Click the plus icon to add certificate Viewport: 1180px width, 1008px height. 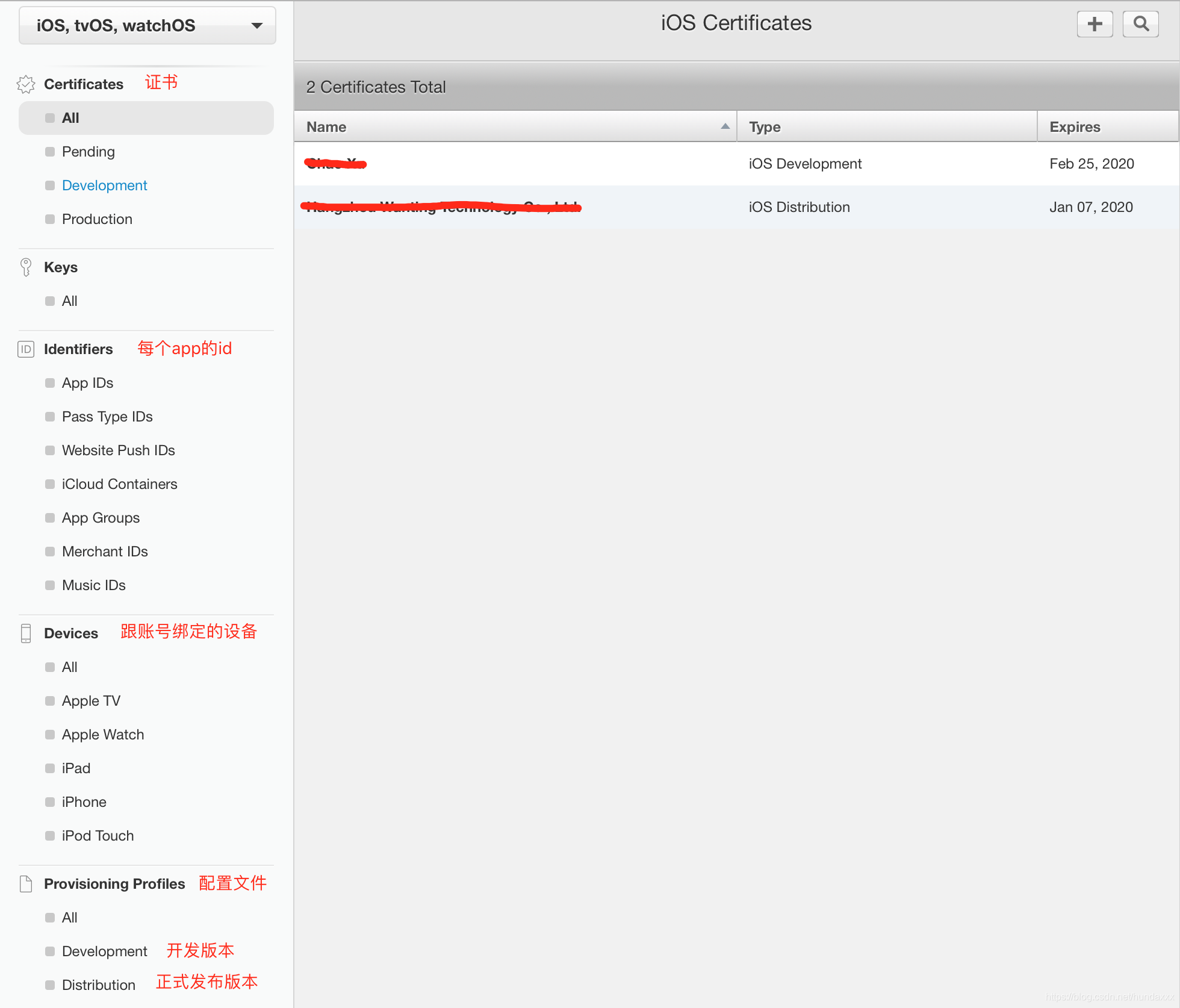click(1094, 24)
